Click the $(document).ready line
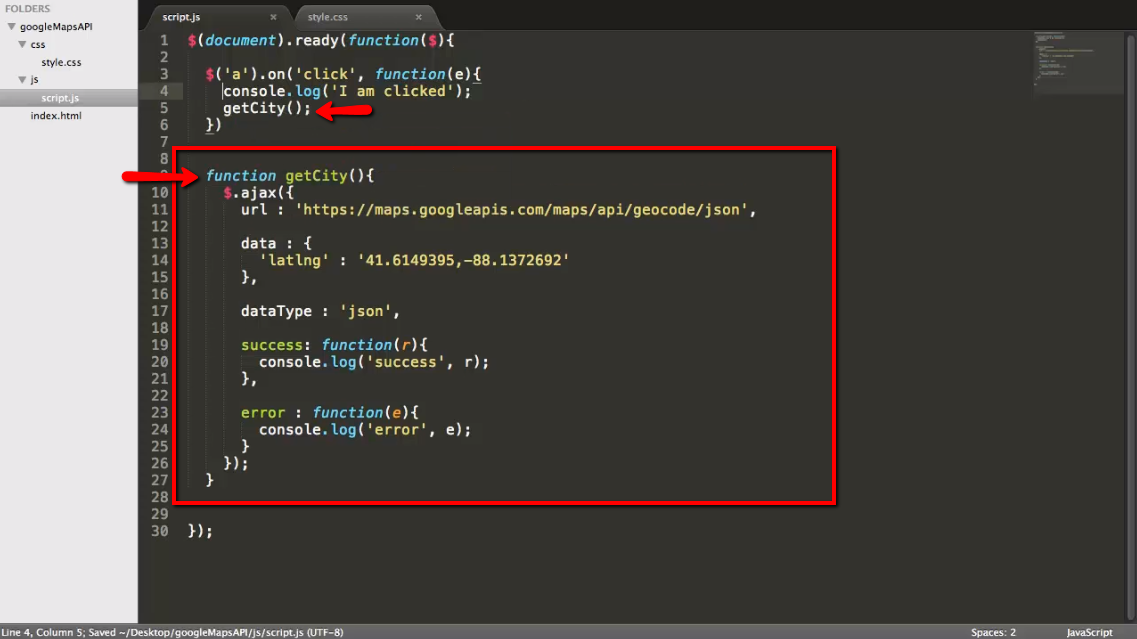The width and height of the screenshot is (1137, 639). tap(321, 41)
